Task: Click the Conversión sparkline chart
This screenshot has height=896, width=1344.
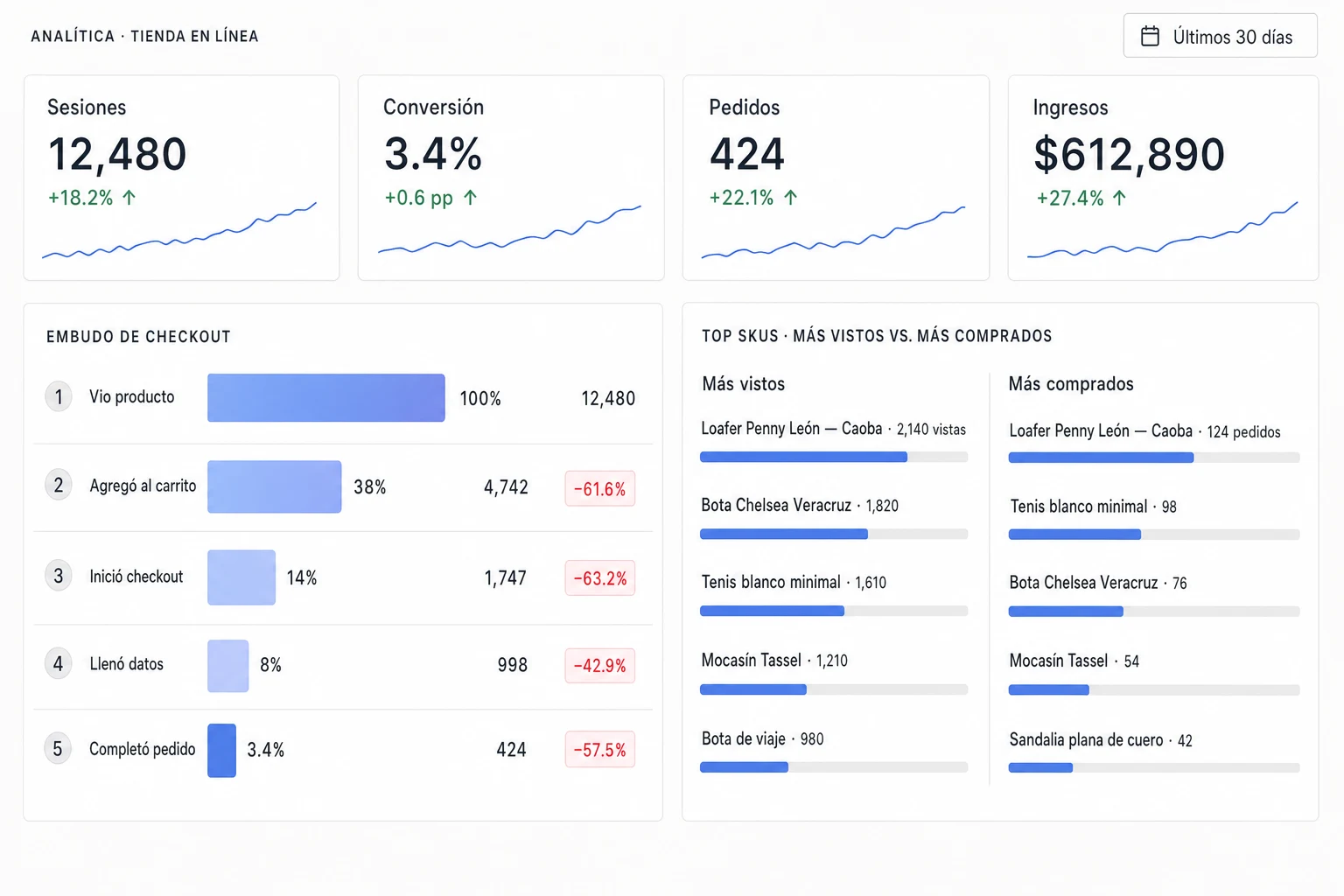Action: (509, 229)
